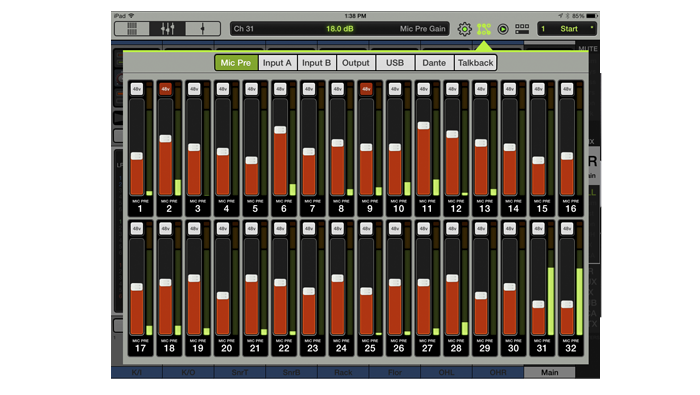Image resolution: width=700 pixels, height=395 pixels.
Task: Click Mic Pre 32 gain fader handle
Action: (x=567, y=305)
